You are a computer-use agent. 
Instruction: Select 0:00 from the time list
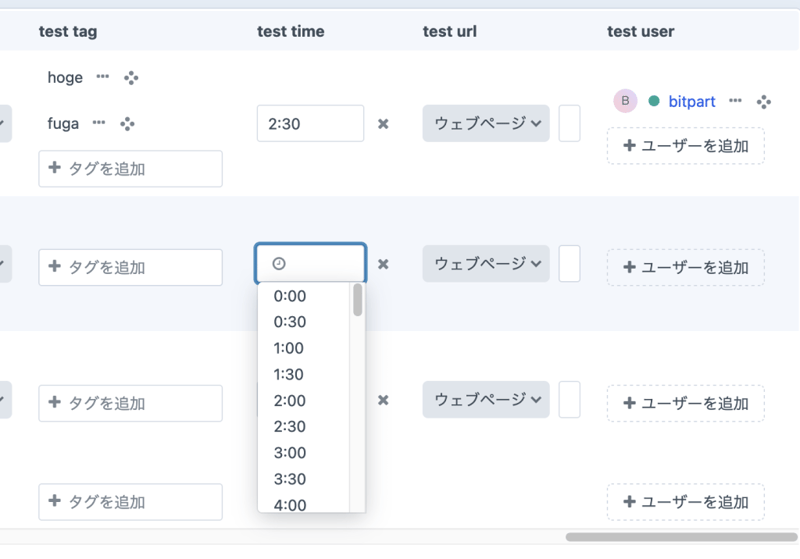(290, 296)
